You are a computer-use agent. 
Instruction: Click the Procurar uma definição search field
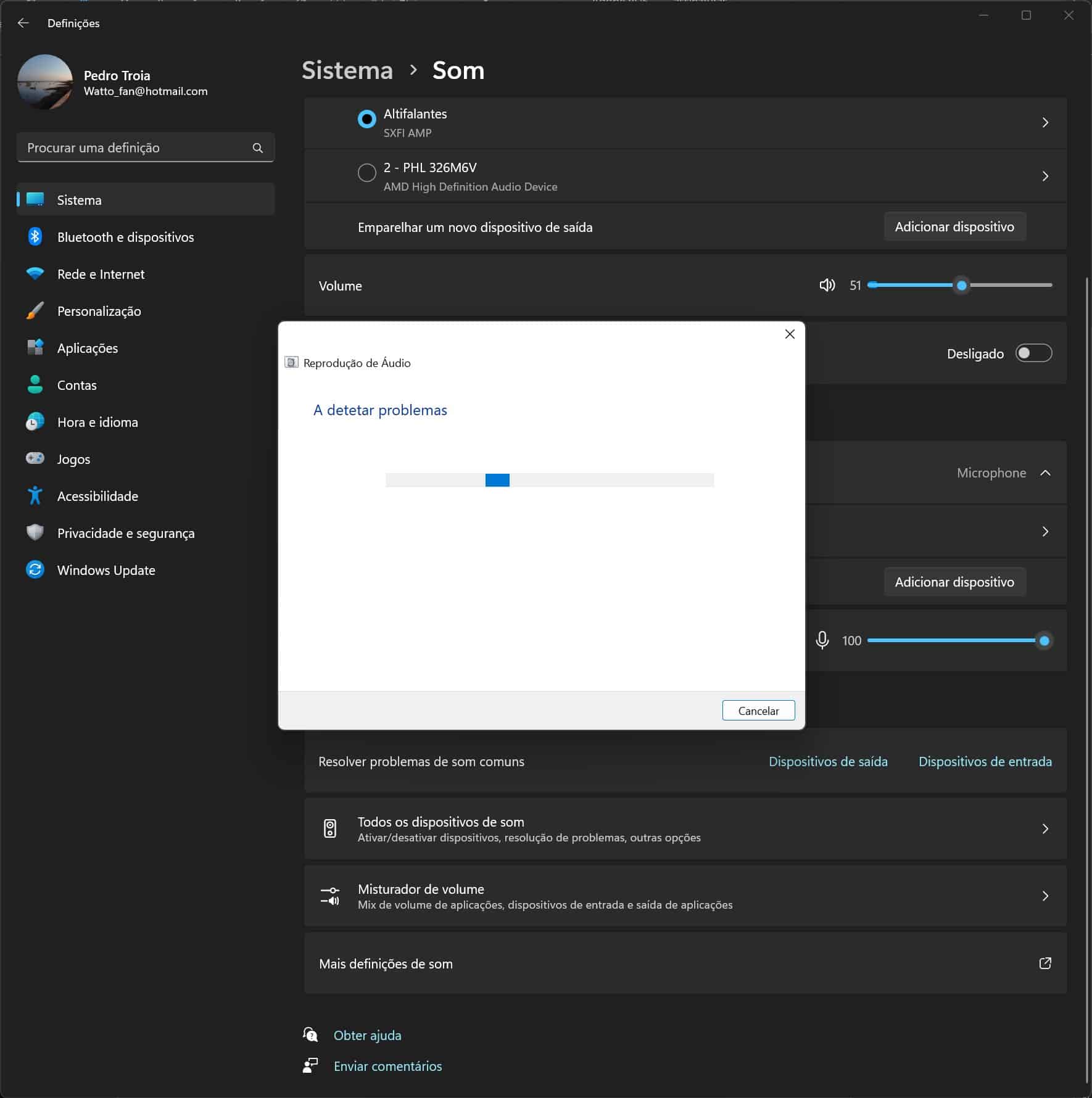click(136, 148)
